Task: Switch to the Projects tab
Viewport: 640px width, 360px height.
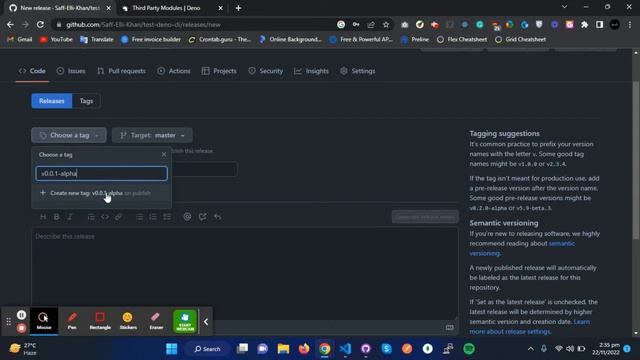Action: 219,71
